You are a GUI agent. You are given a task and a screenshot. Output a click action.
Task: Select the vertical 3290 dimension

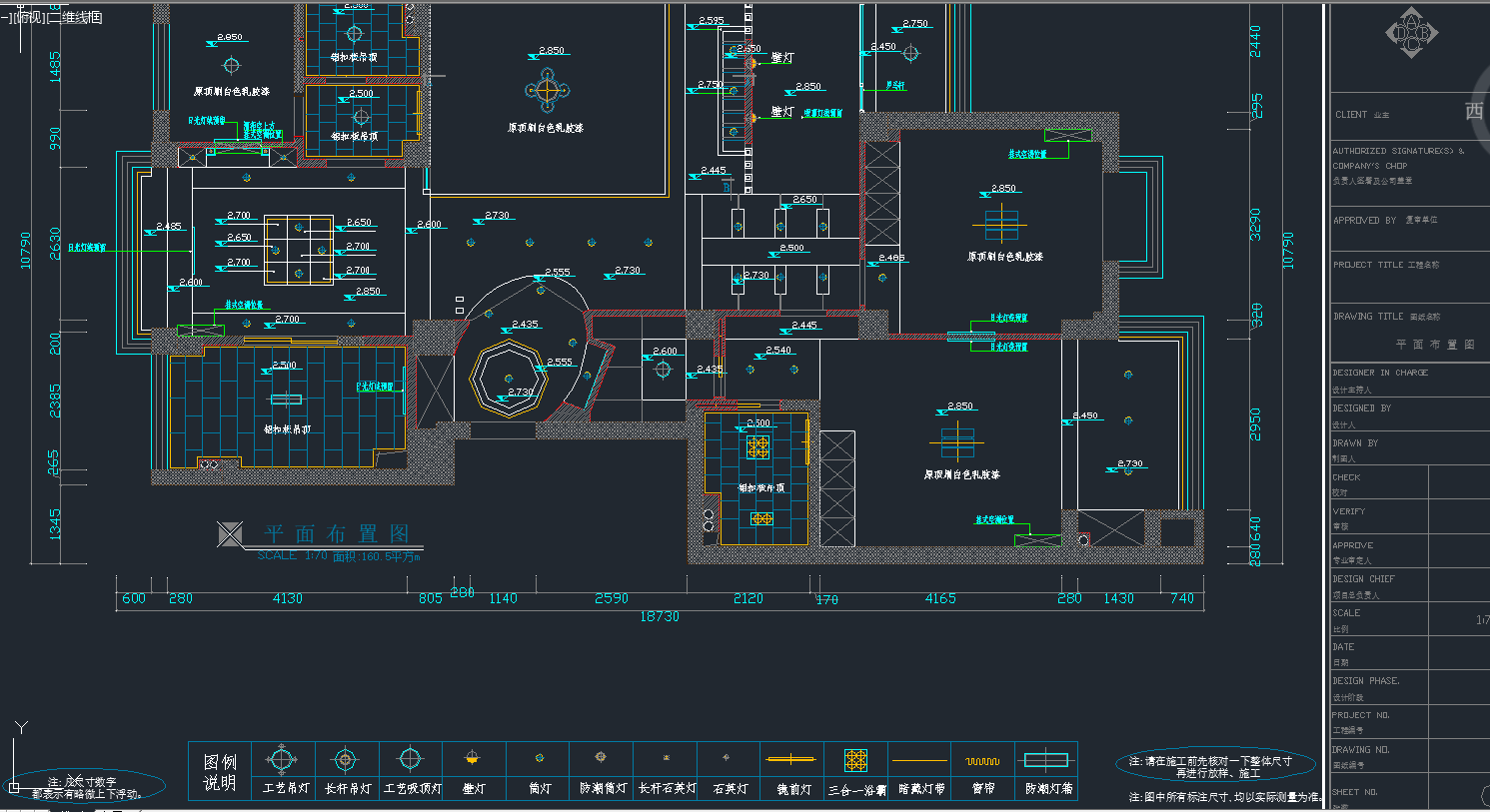[x=1256, y=224]
